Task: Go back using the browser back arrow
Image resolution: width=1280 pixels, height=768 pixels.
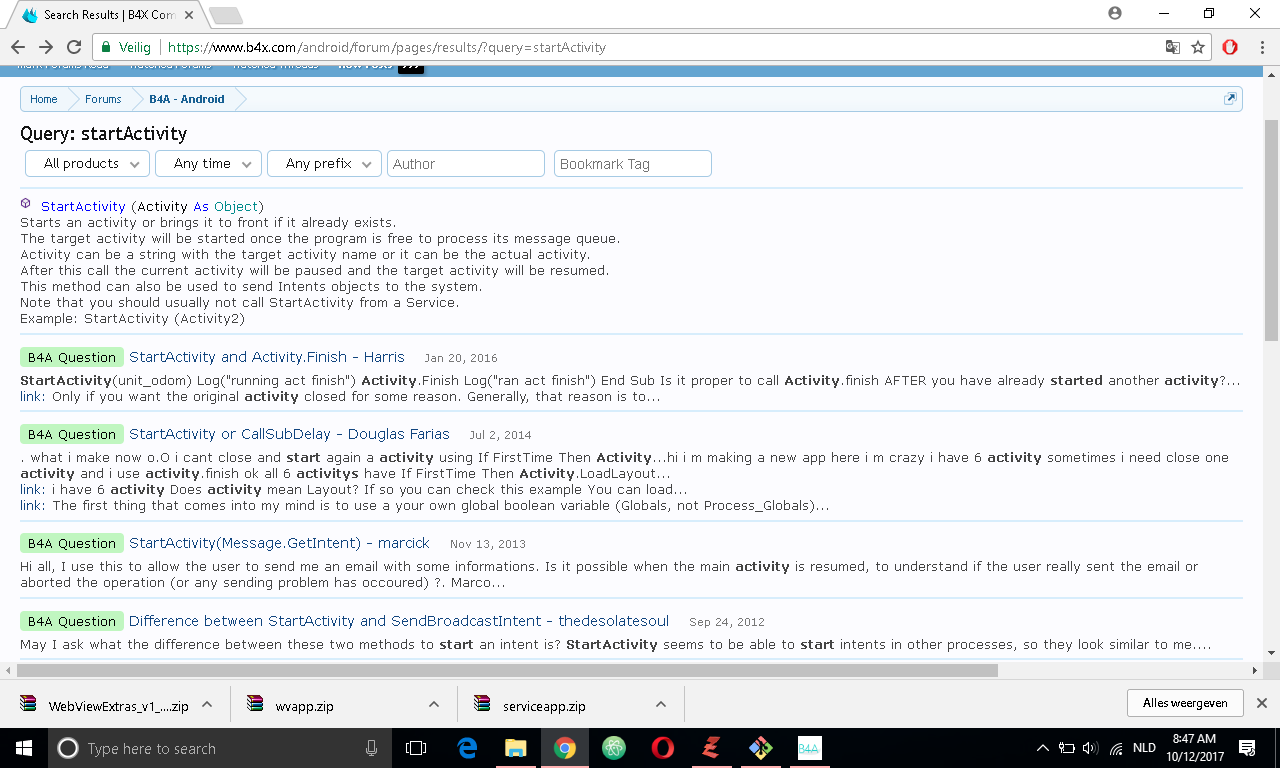Action: 18,47
